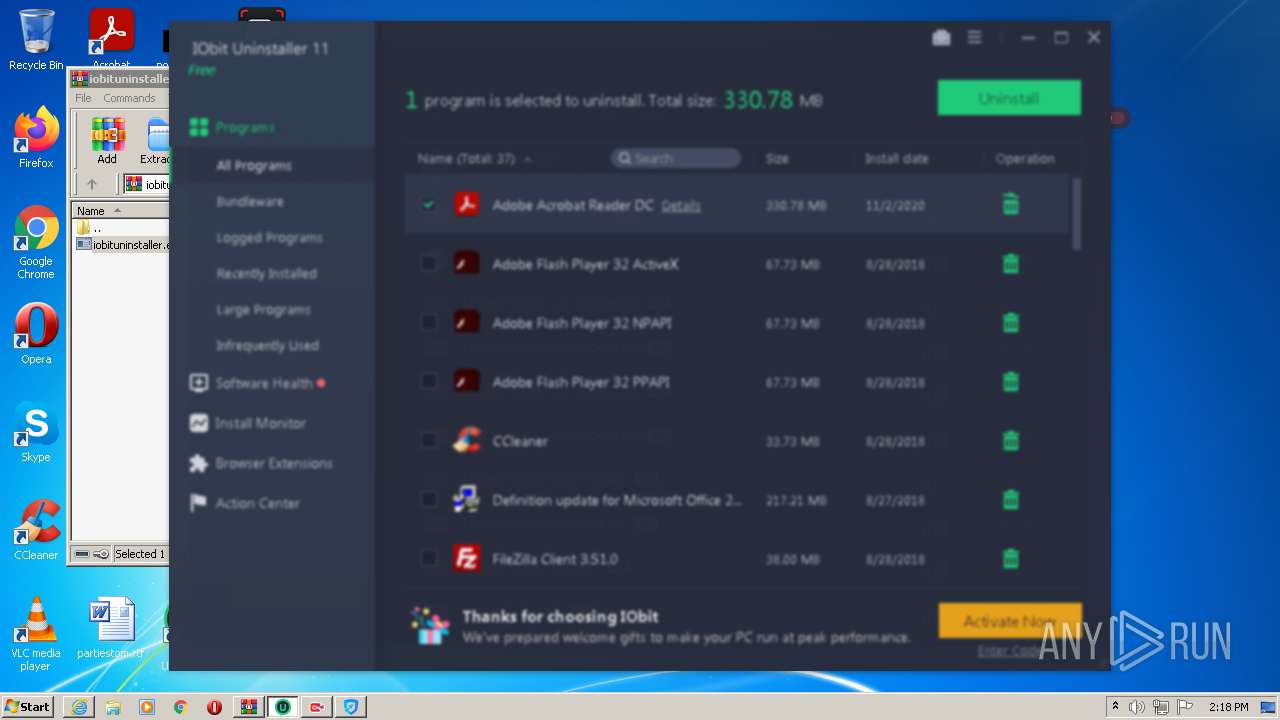Click taskbar clock 2:18 PM
Viewport: 1280px width, 720px height.
click(1228, 707)
